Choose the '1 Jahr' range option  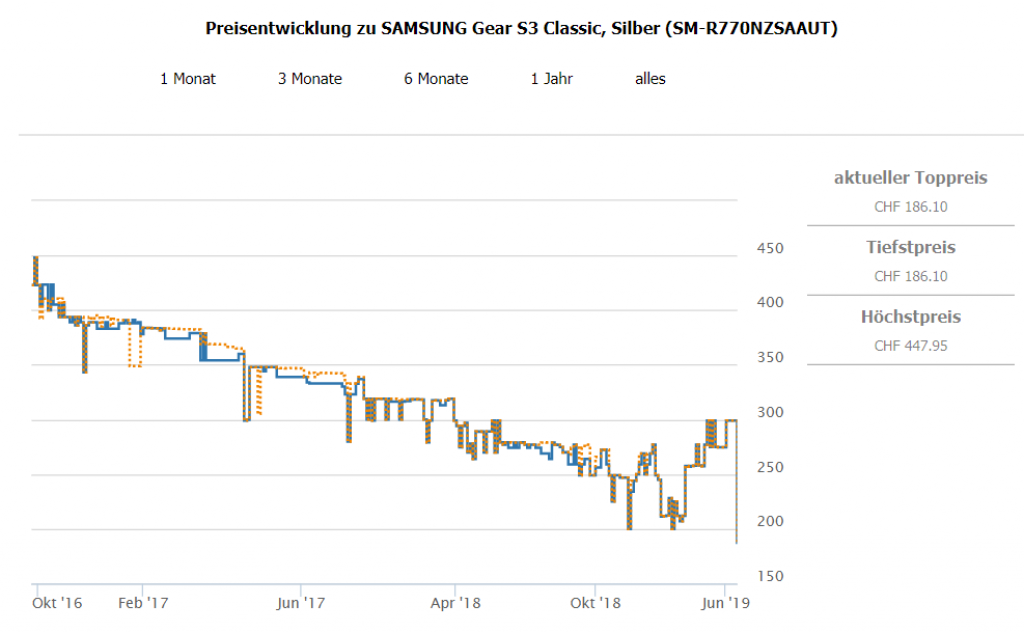(551, 79)
